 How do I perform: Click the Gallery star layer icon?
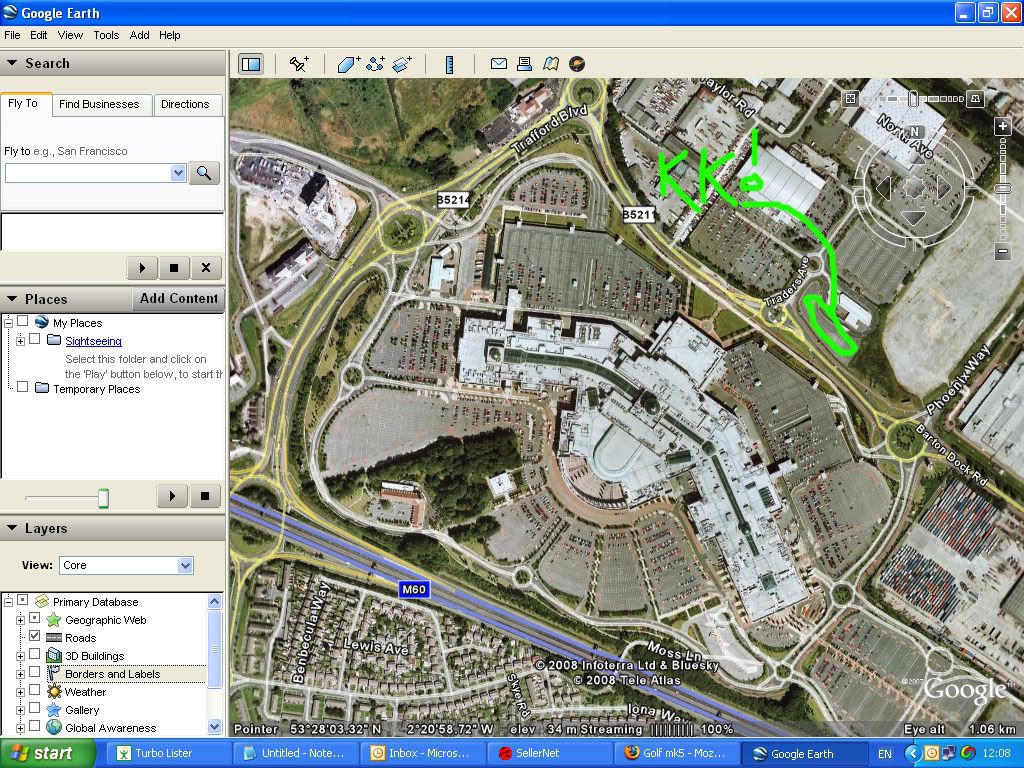pyautogui.click(x=54, y=710)
